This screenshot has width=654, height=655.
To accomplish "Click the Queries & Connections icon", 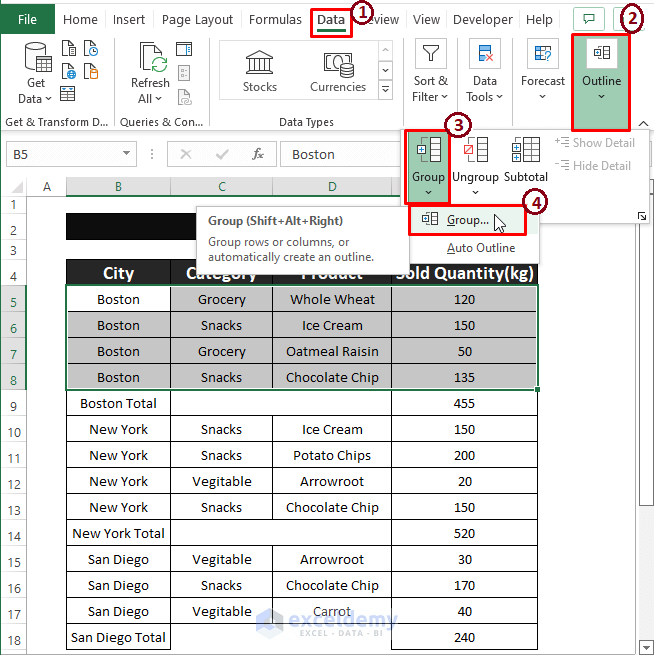I will pyautogui.click(x=184, y=49).
